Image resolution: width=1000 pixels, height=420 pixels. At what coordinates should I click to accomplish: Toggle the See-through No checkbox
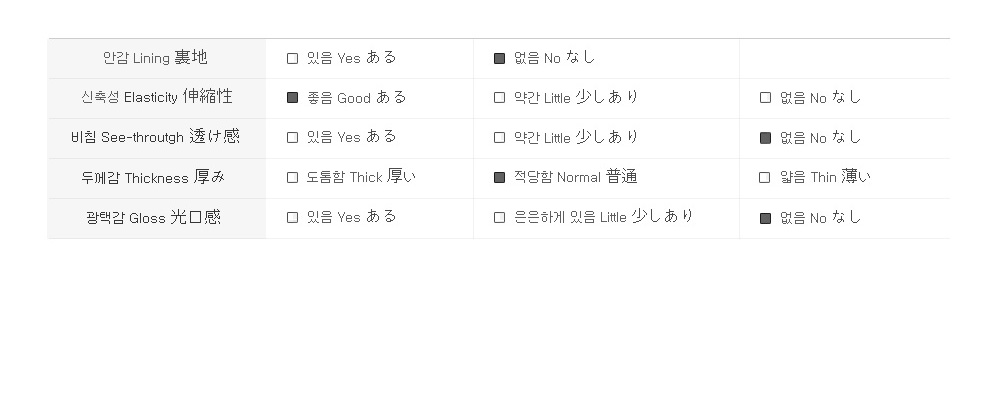tap(765, 138)
